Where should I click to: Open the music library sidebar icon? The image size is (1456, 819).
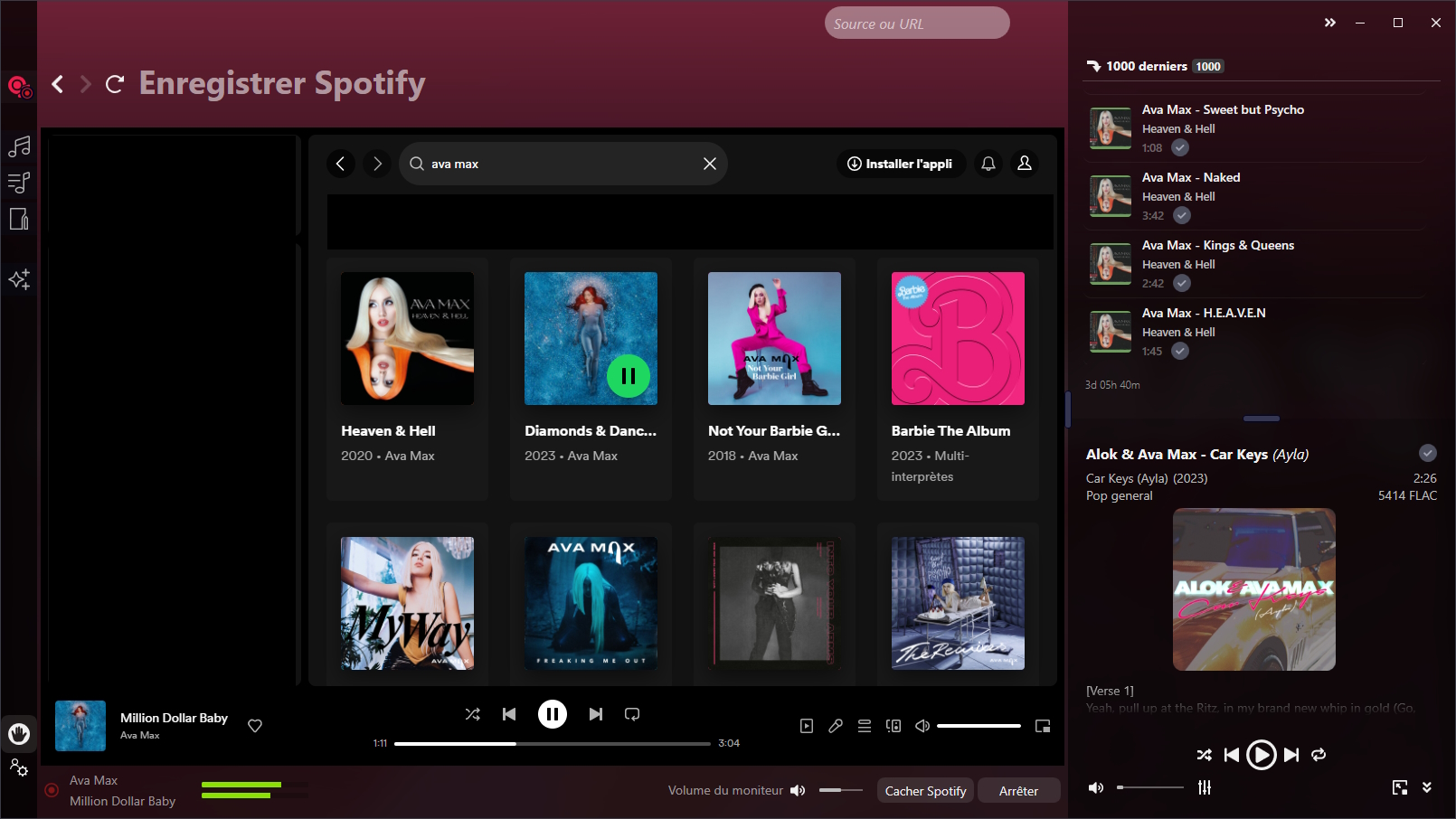click(19, 146)
